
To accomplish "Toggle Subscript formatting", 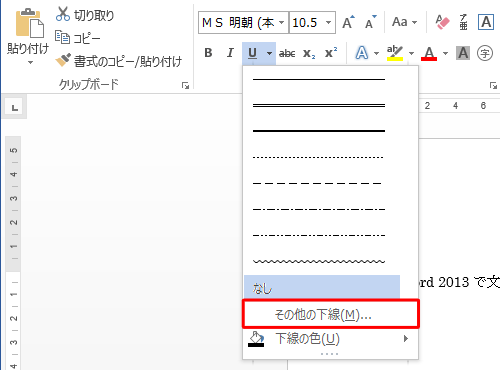I will [x=309, y=53].
